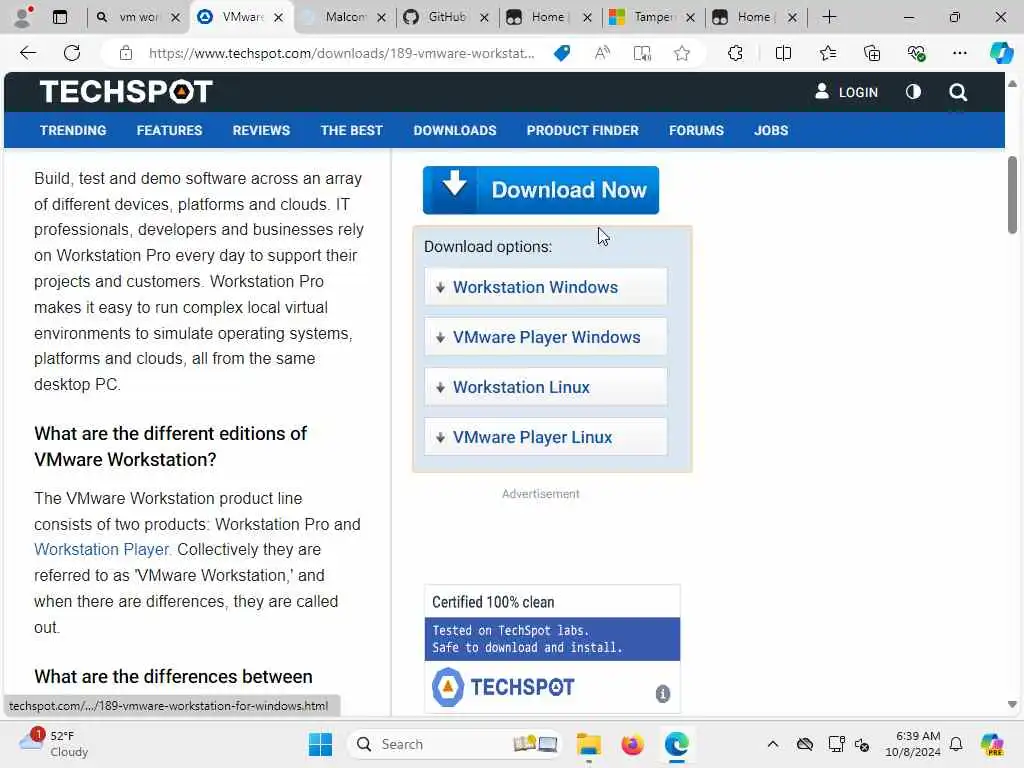
Task: Choose the Workstation Linux download option
Action: (x=546, y=387)
